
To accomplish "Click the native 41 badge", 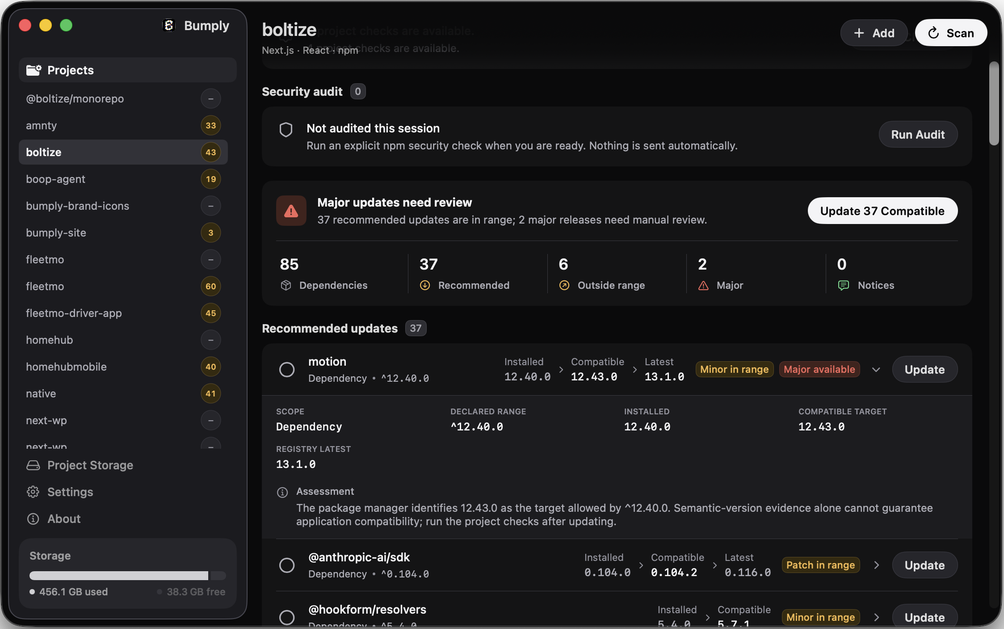I will (211, 393).
